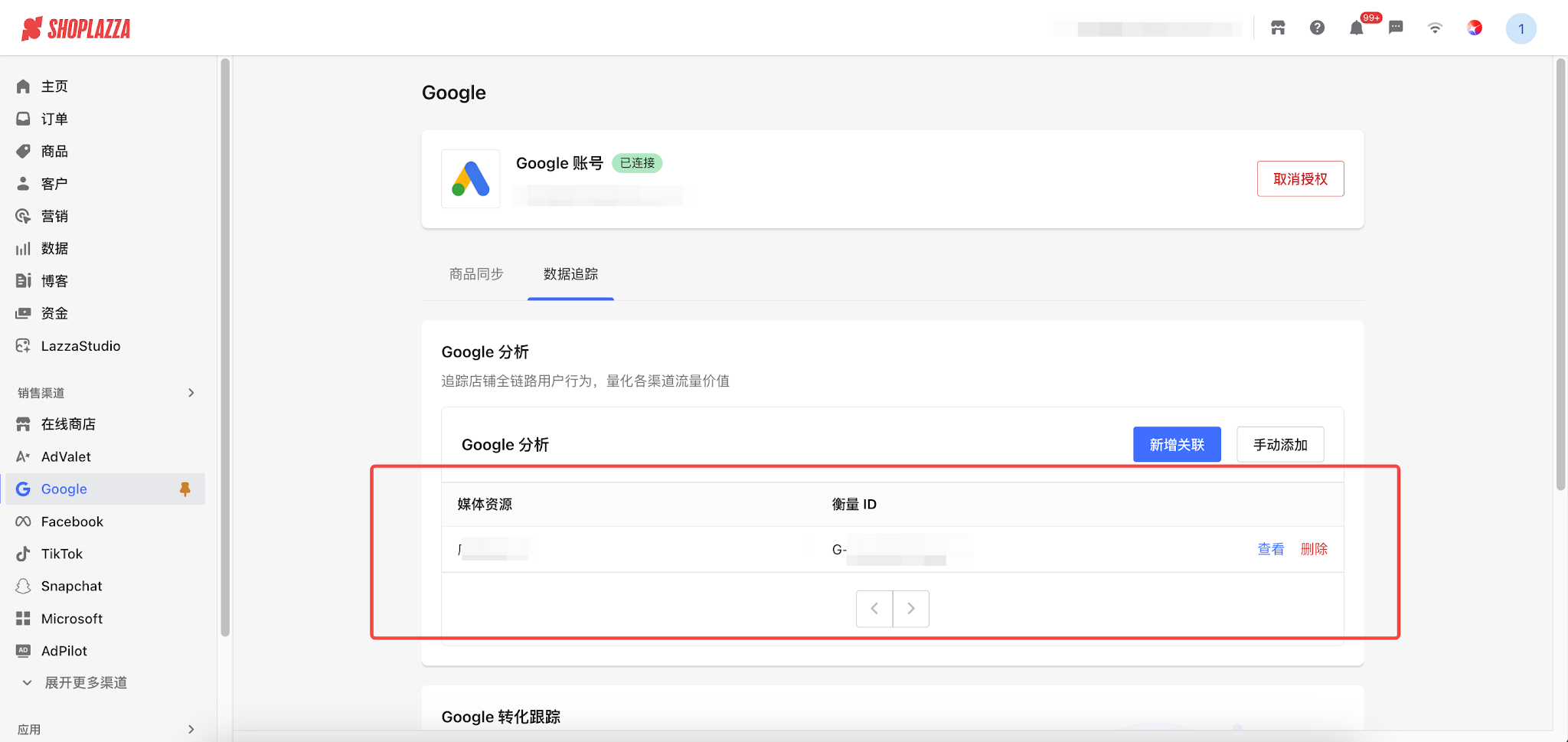Viewport: 1568px width, 742px height.
Task: Click 查看 link in table row
Action: (1271, 549)
